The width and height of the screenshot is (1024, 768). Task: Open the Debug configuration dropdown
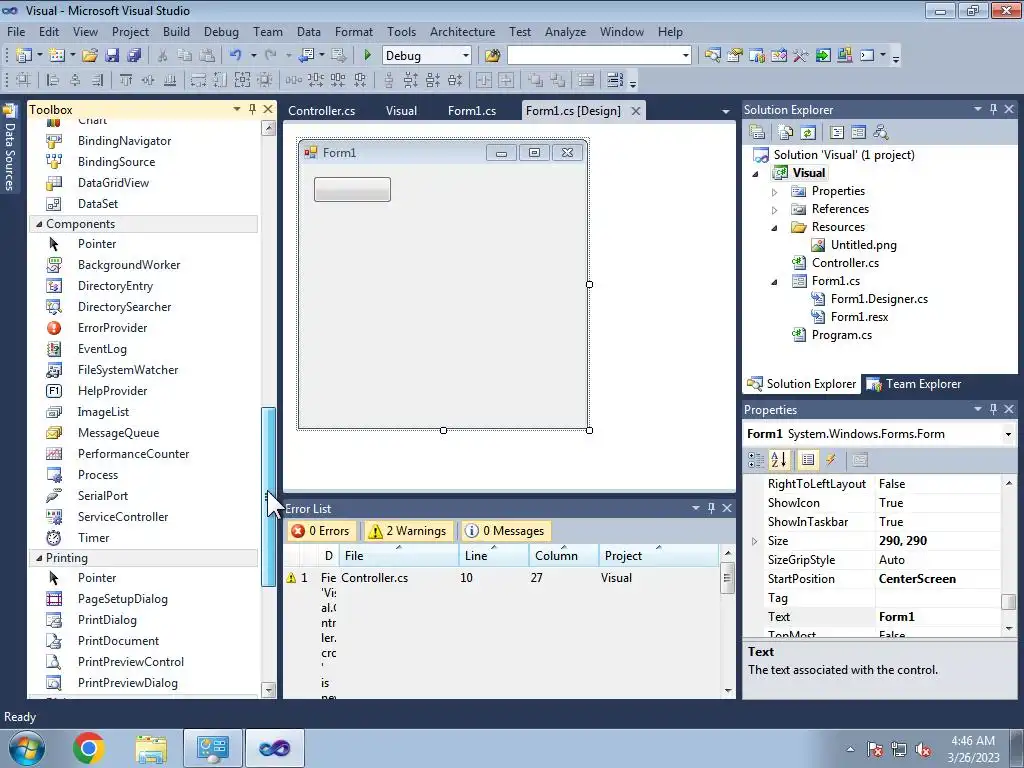pyautogui.click(x=466, y=56)
